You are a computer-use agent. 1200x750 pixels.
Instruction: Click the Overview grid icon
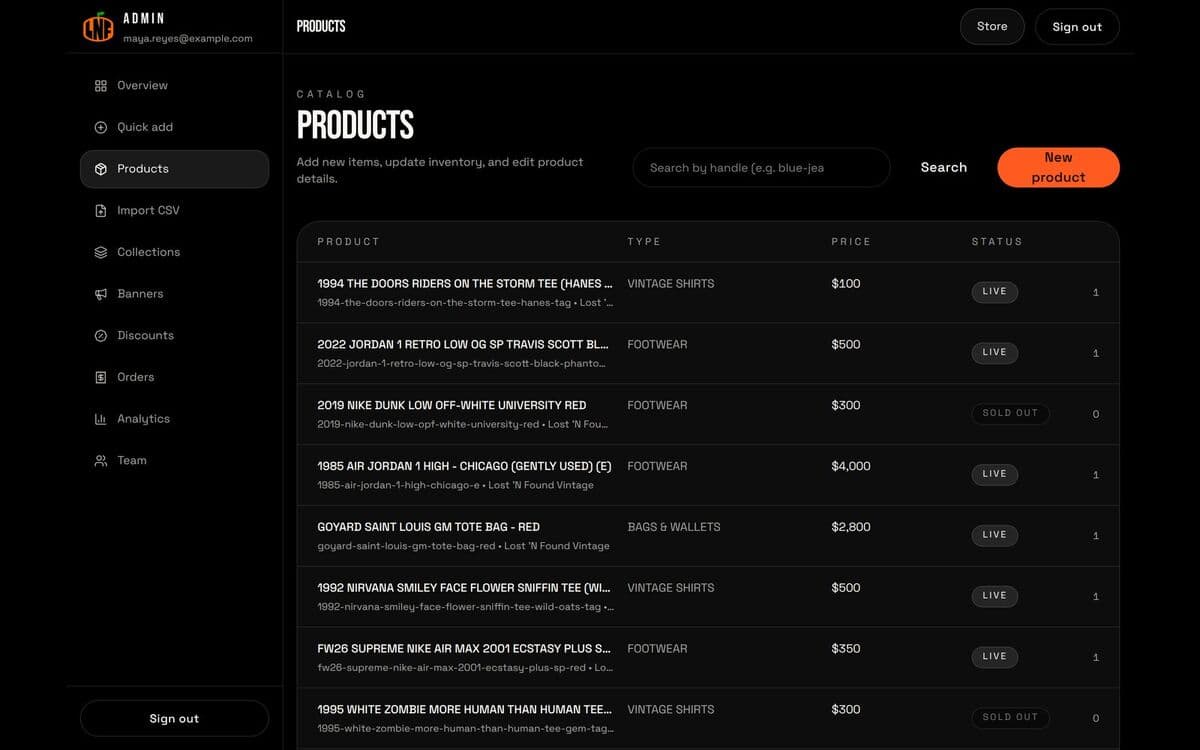point(100,86)
